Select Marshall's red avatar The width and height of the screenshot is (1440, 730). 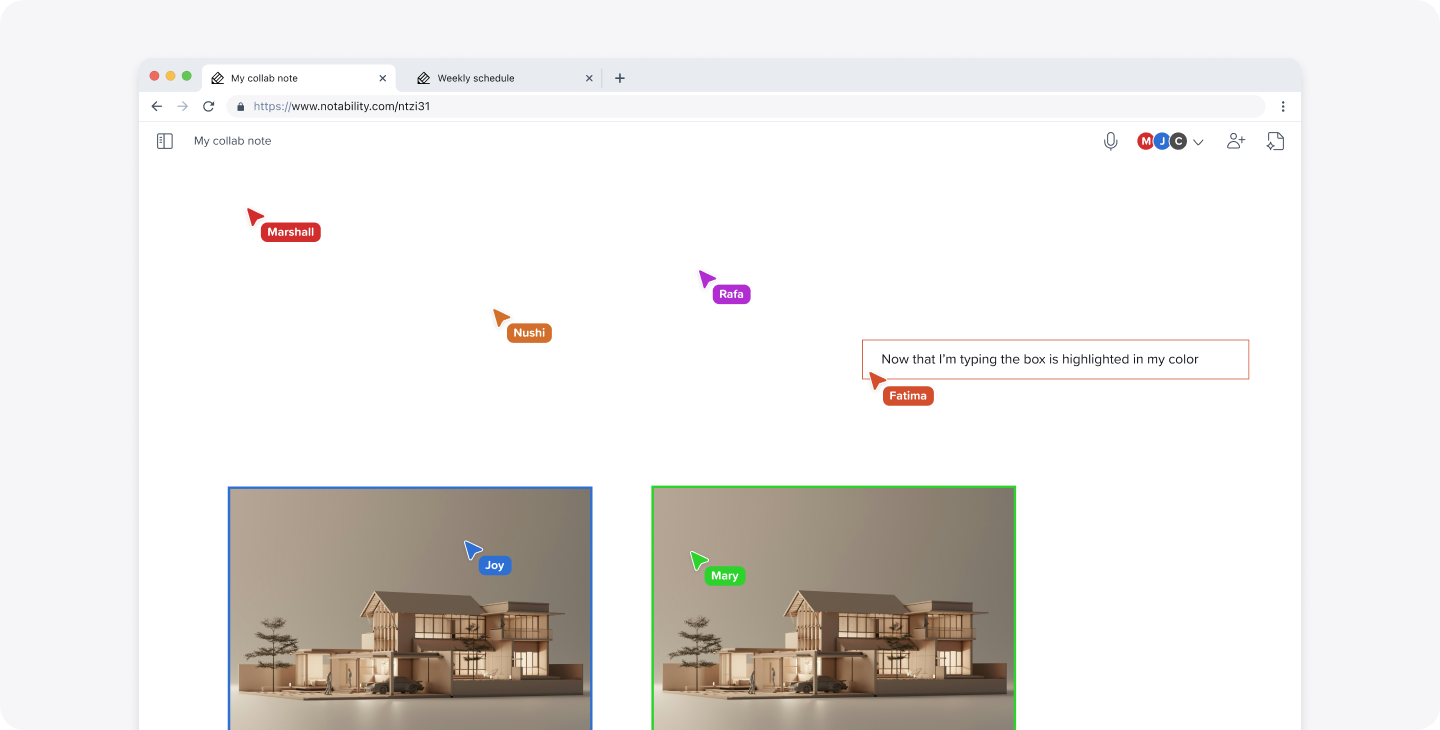click(1146, 141)
